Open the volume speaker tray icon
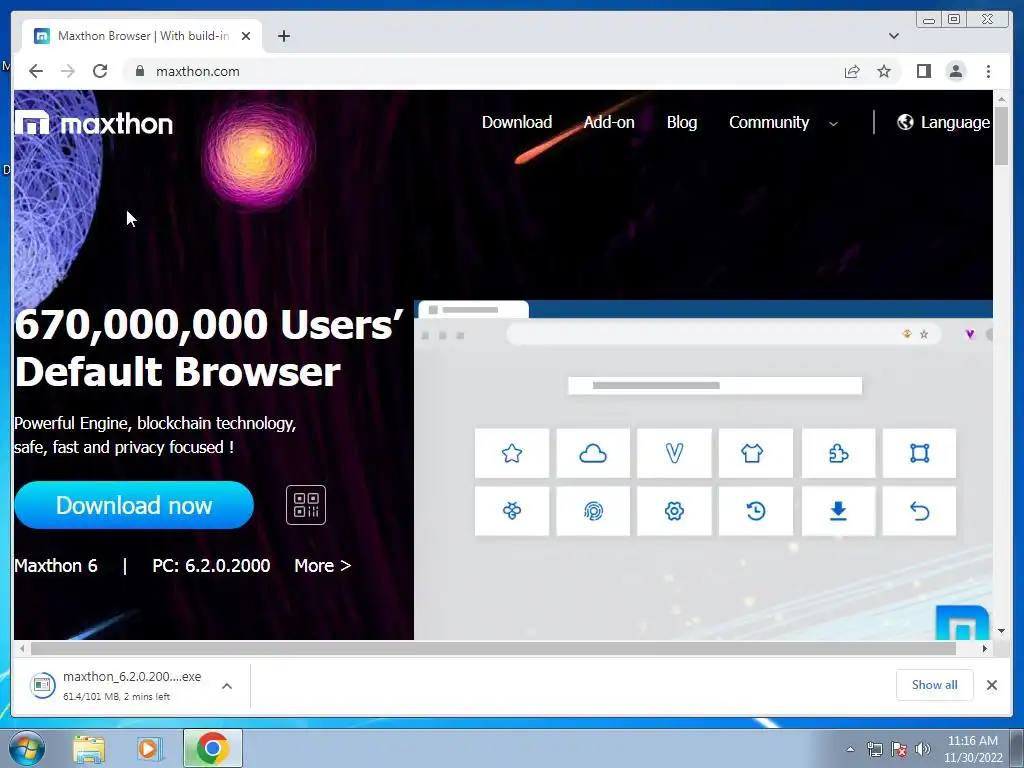The height and width of the screenshot is (768, 1024). pyautogui.click(x=922, y=749)
